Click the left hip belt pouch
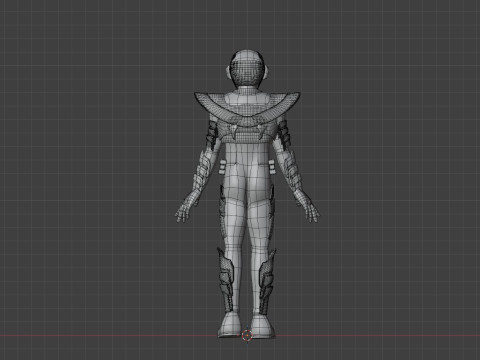Image resolution: width=480 pixels, height=360 pixels. pos(223,167)
